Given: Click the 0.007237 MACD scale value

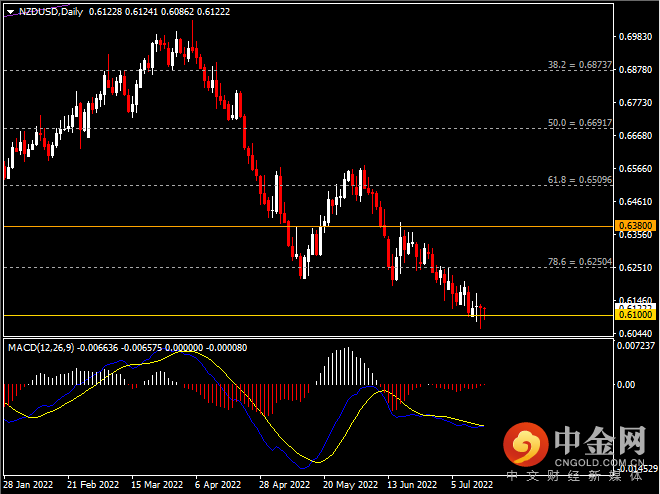Looking at the screenshot, I should pos(636,346).
